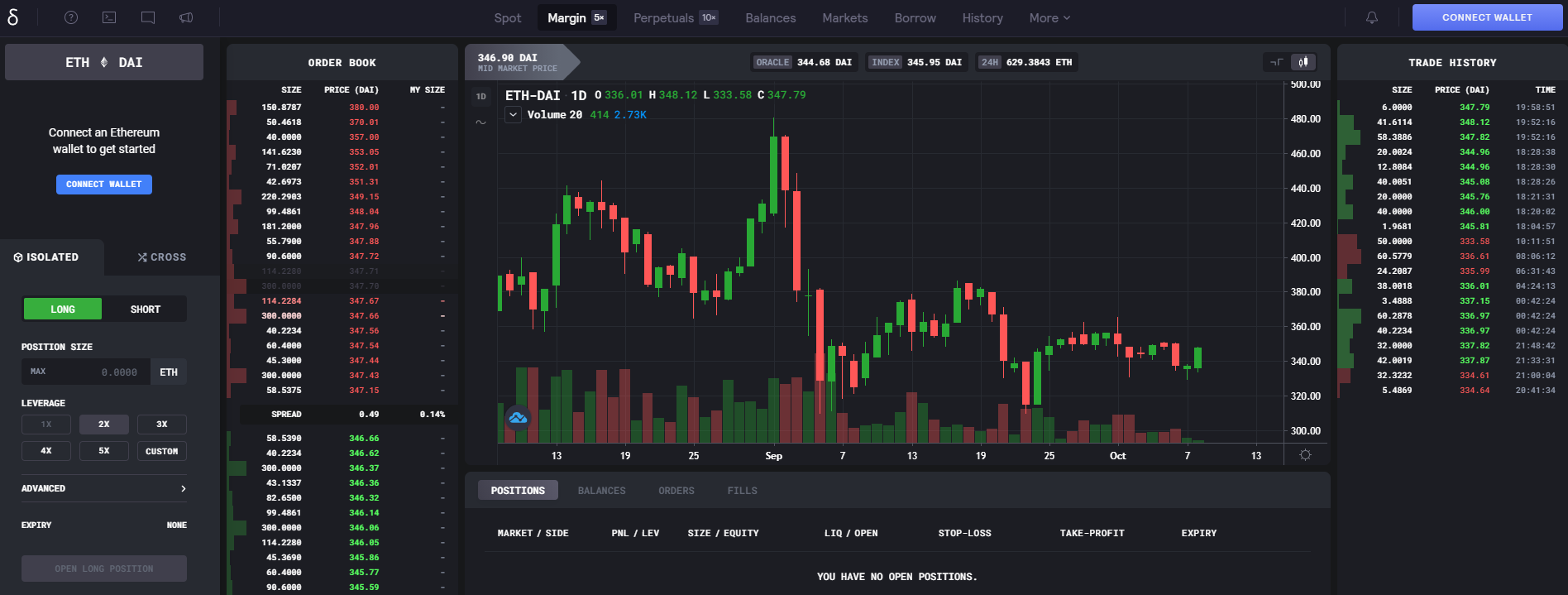
Task: Click the chart indicators wave icon
Action: click(481, 122)
